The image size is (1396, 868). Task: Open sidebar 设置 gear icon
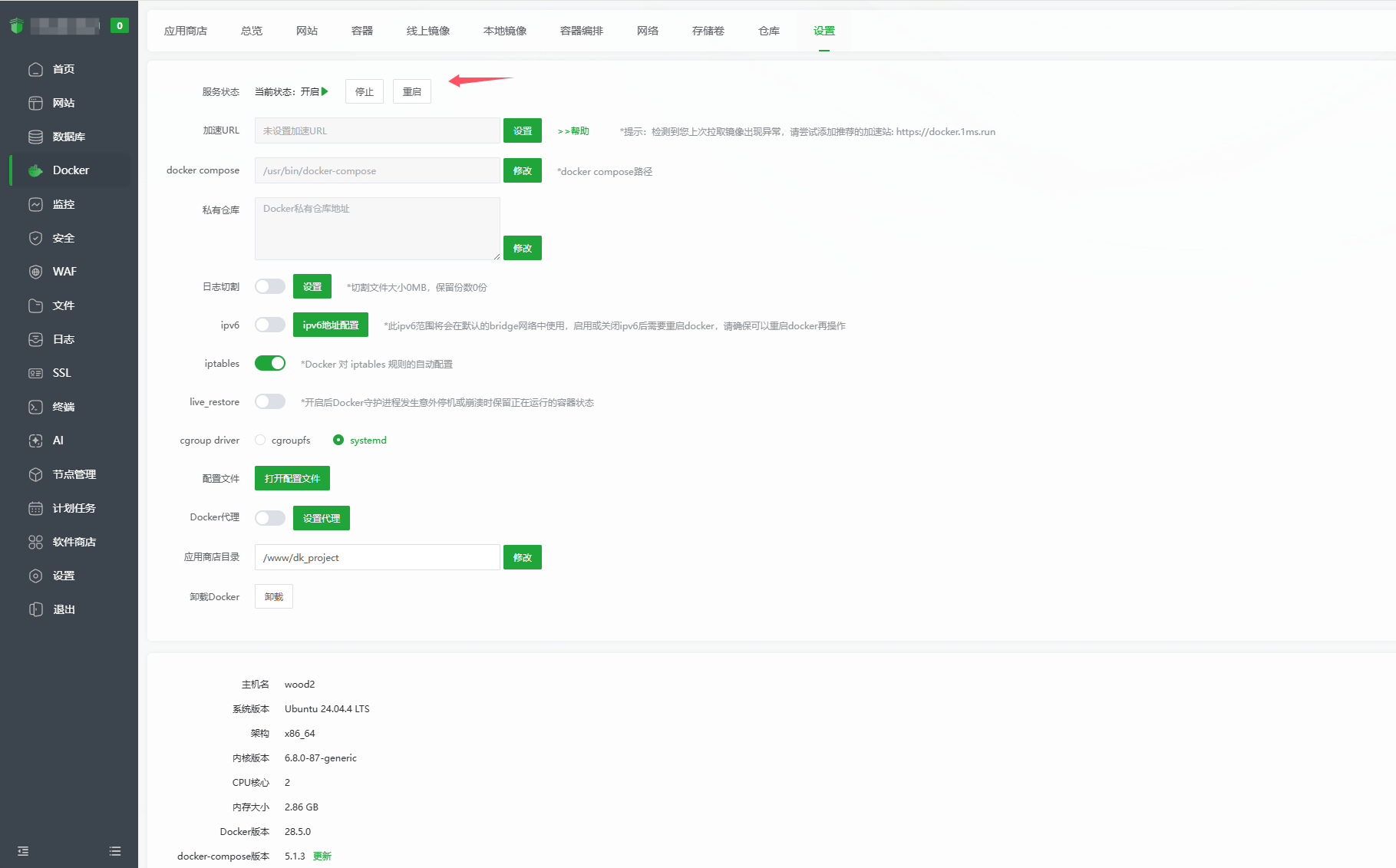[35, 576]
